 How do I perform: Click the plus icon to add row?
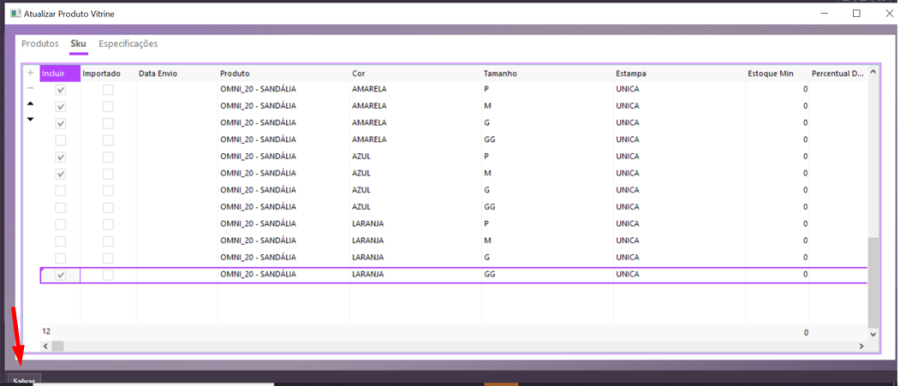[30, 73]
